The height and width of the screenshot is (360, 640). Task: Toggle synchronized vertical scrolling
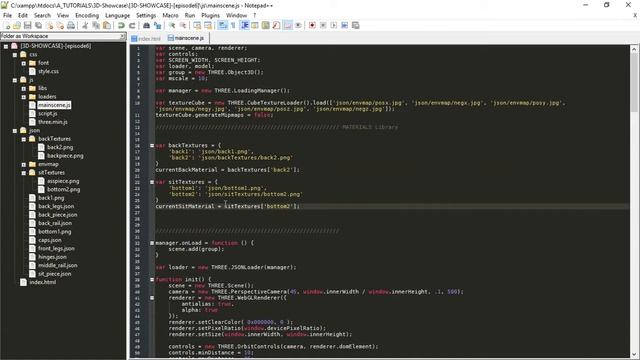coord(197,25)
